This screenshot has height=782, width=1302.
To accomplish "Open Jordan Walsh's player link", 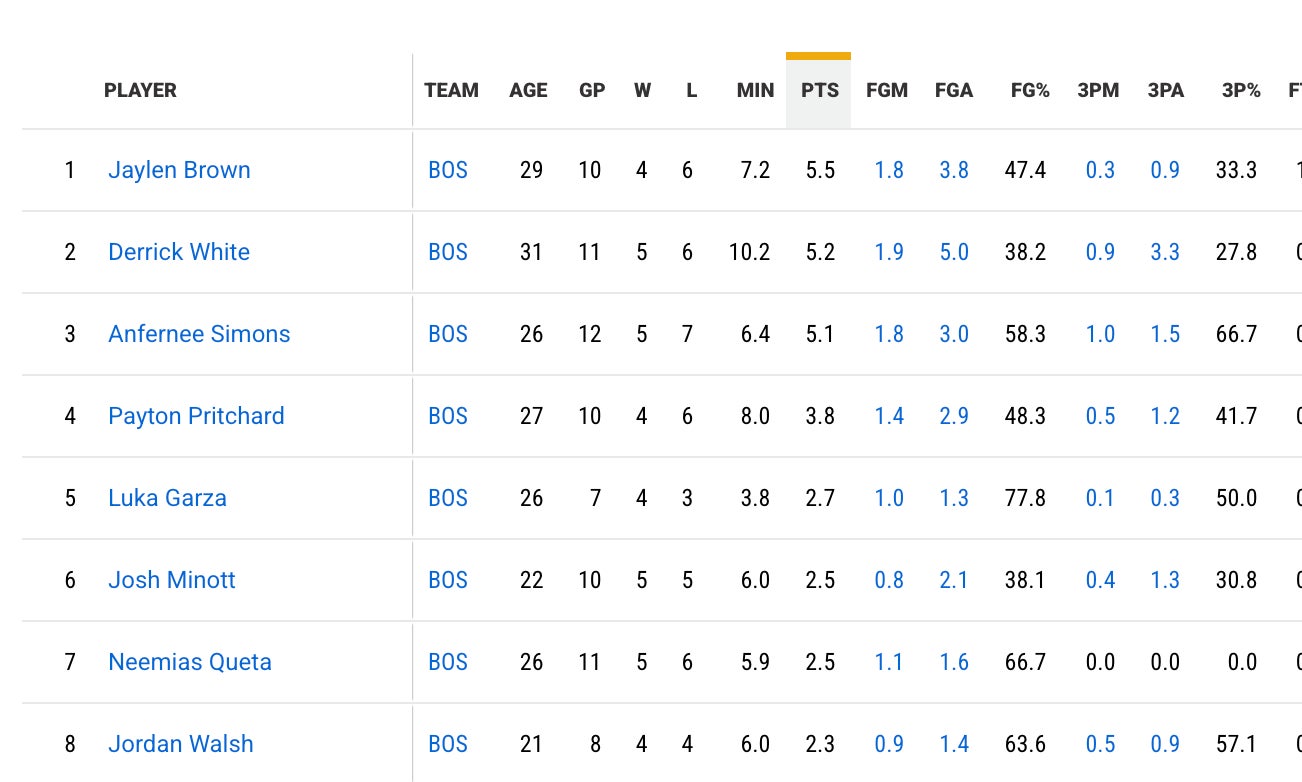I will click(x=181, y=744).
